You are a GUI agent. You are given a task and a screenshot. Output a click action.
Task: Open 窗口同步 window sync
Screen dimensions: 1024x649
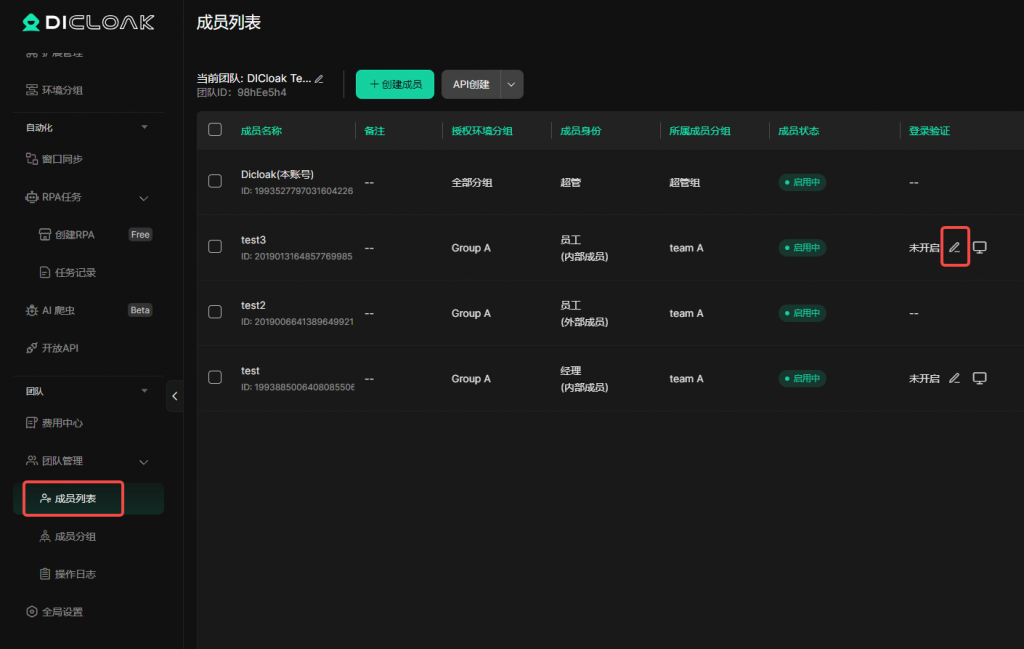click(x=62, y=159)
